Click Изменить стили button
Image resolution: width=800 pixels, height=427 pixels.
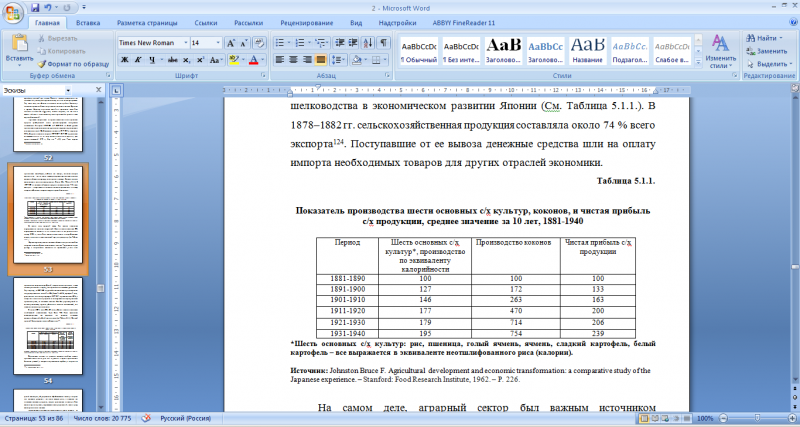coord(720,52)
